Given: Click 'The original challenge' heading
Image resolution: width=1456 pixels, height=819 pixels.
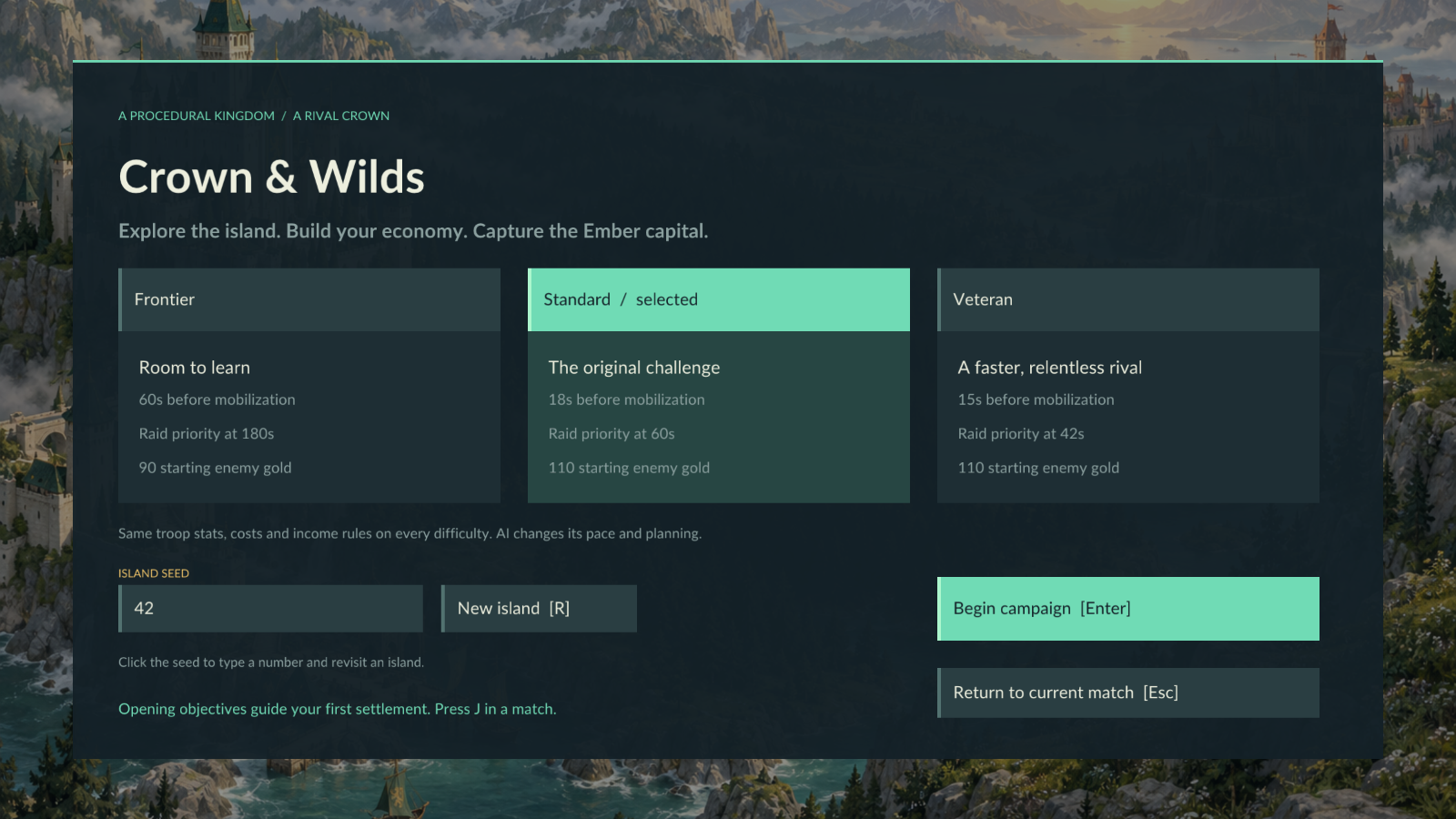Looking at the screenshot, I should (x=634, y=368).
